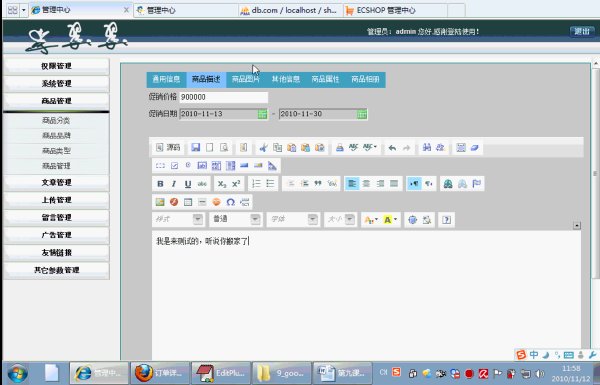Toggle underline formatting
This screenshot has height=385, width=600.
tap(188, 184)
